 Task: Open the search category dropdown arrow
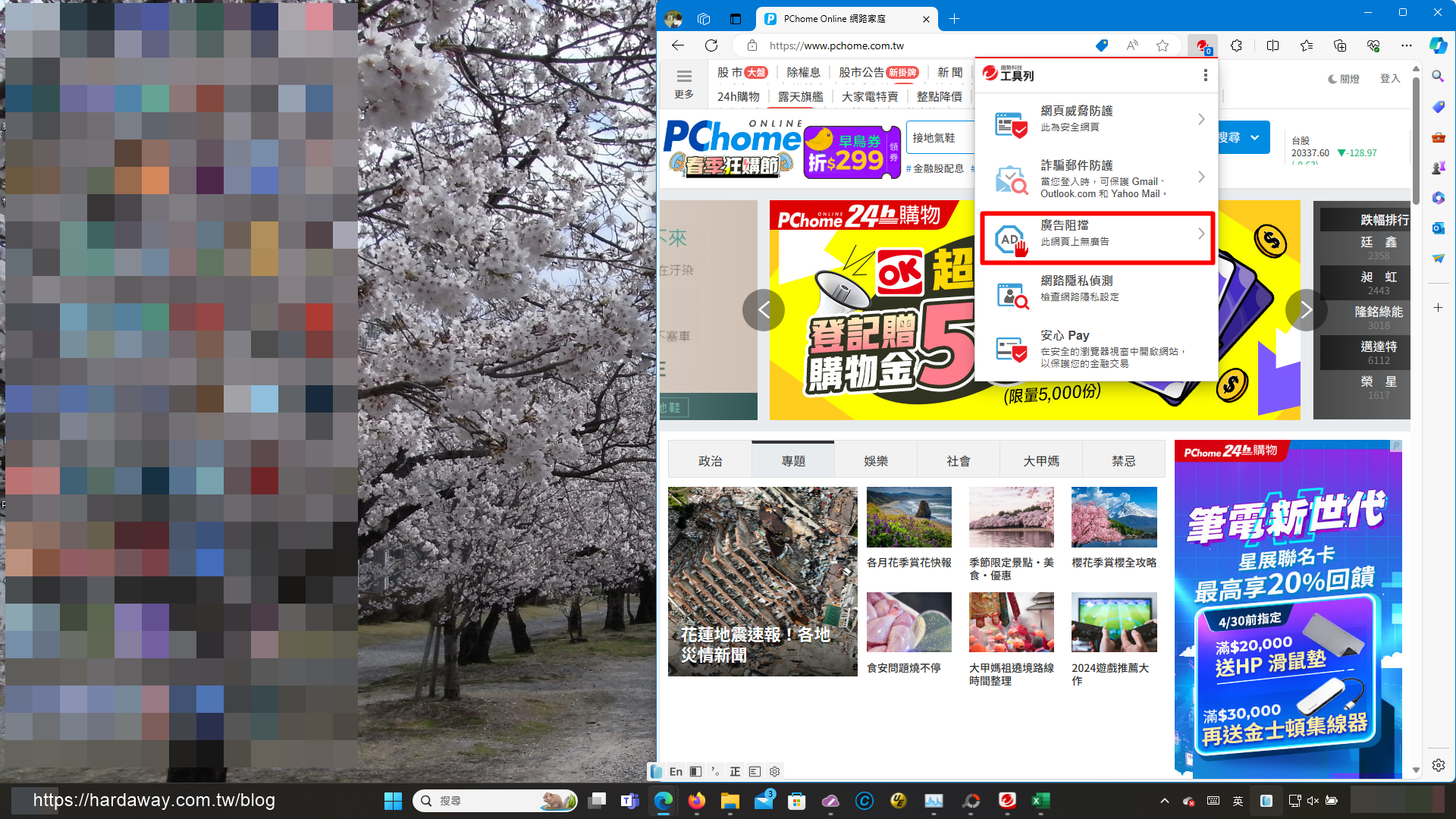[1255, 137]
